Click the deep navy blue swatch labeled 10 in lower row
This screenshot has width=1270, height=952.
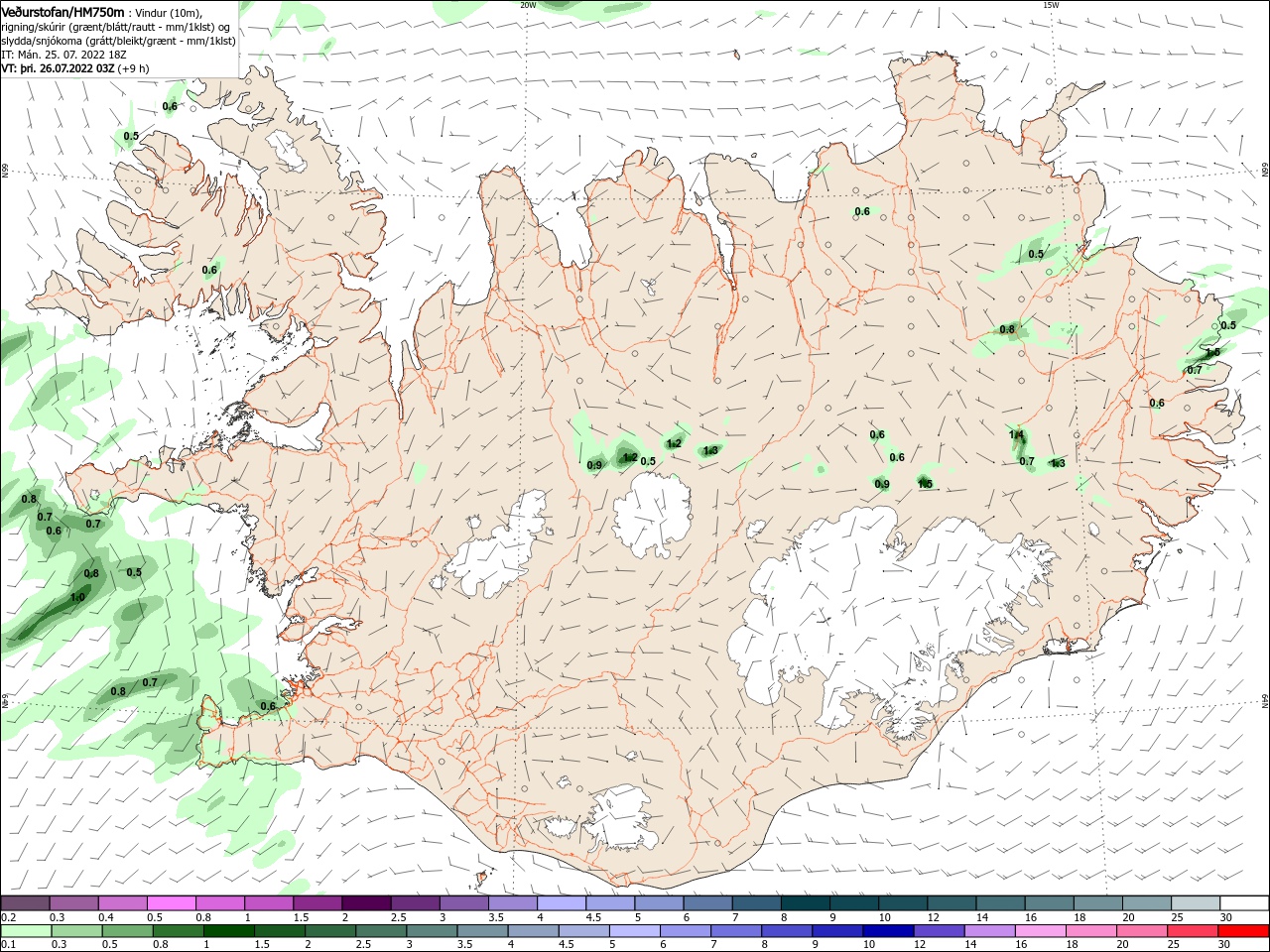(888, 931)
